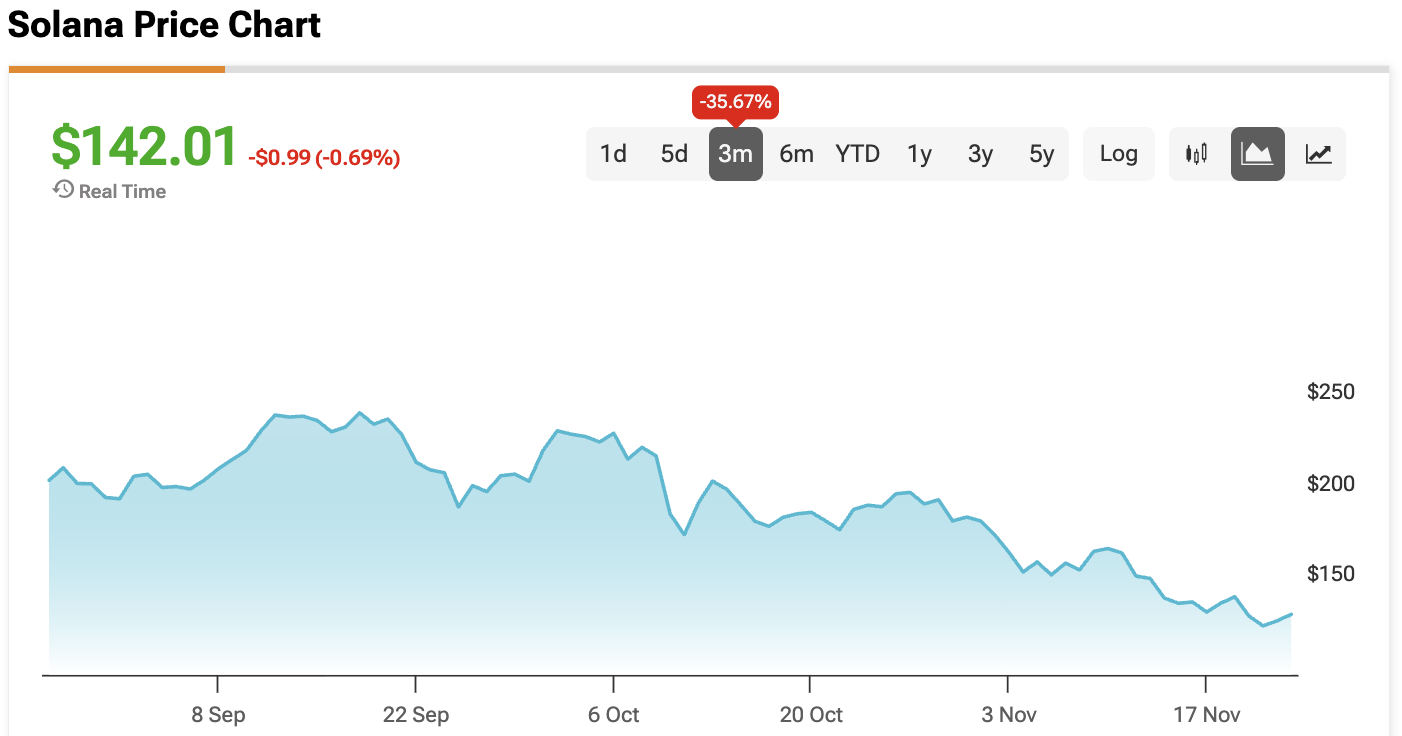Switch to the 6m time range

pos(796,154)
